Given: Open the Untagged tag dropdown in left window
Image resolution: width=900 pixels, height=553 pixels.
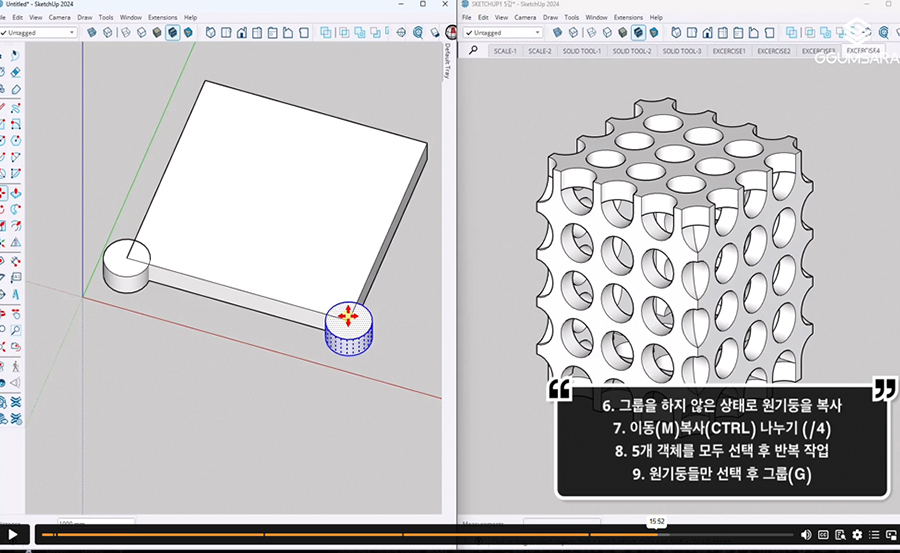Looking at the screenshot, I should tap(42, 32).
